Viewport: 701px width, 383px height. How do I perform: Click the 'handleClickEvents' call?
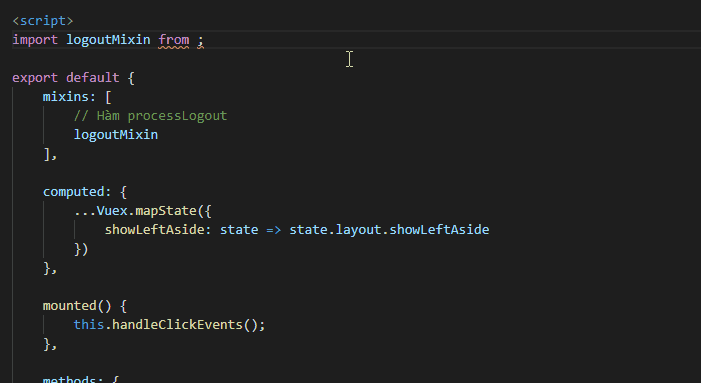click(177, 324)
